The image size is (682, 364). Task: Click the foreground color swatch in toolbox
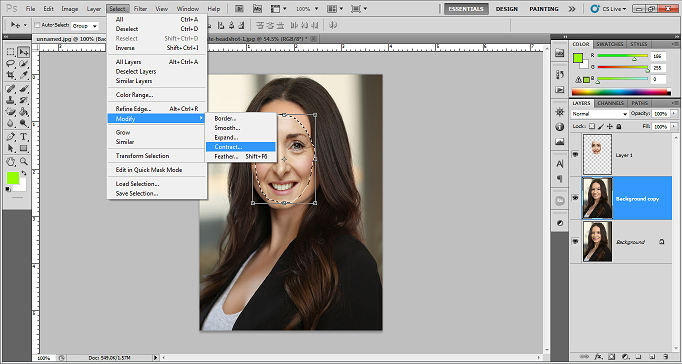[x=12, y=178]
